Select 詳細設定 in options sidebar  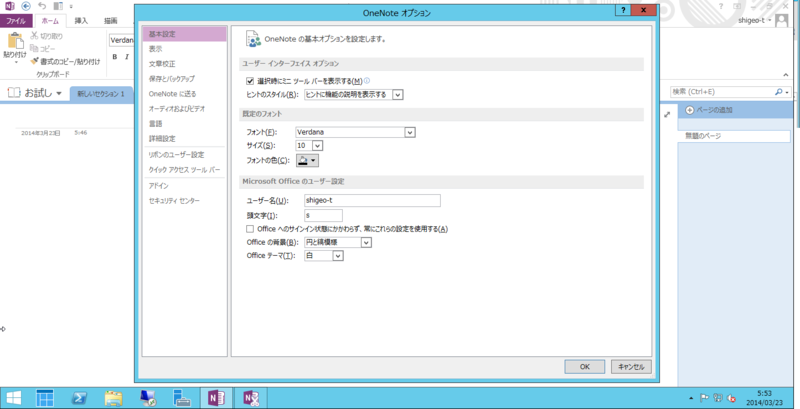[x=185, y=139]
